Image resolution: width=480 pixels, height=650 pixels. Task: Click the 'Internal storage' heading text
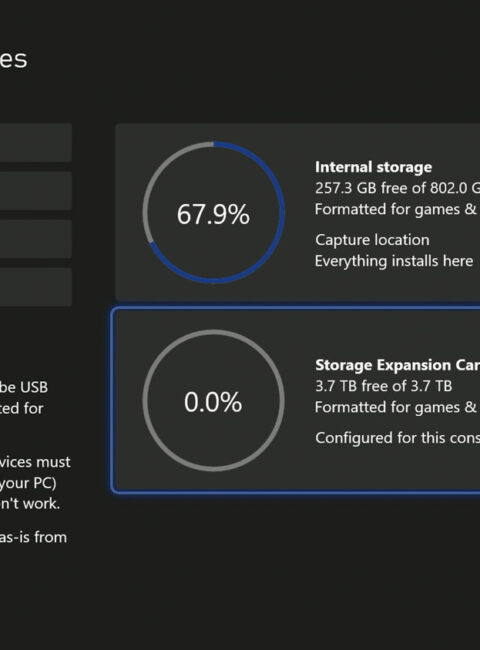click(x=373, y=167)
